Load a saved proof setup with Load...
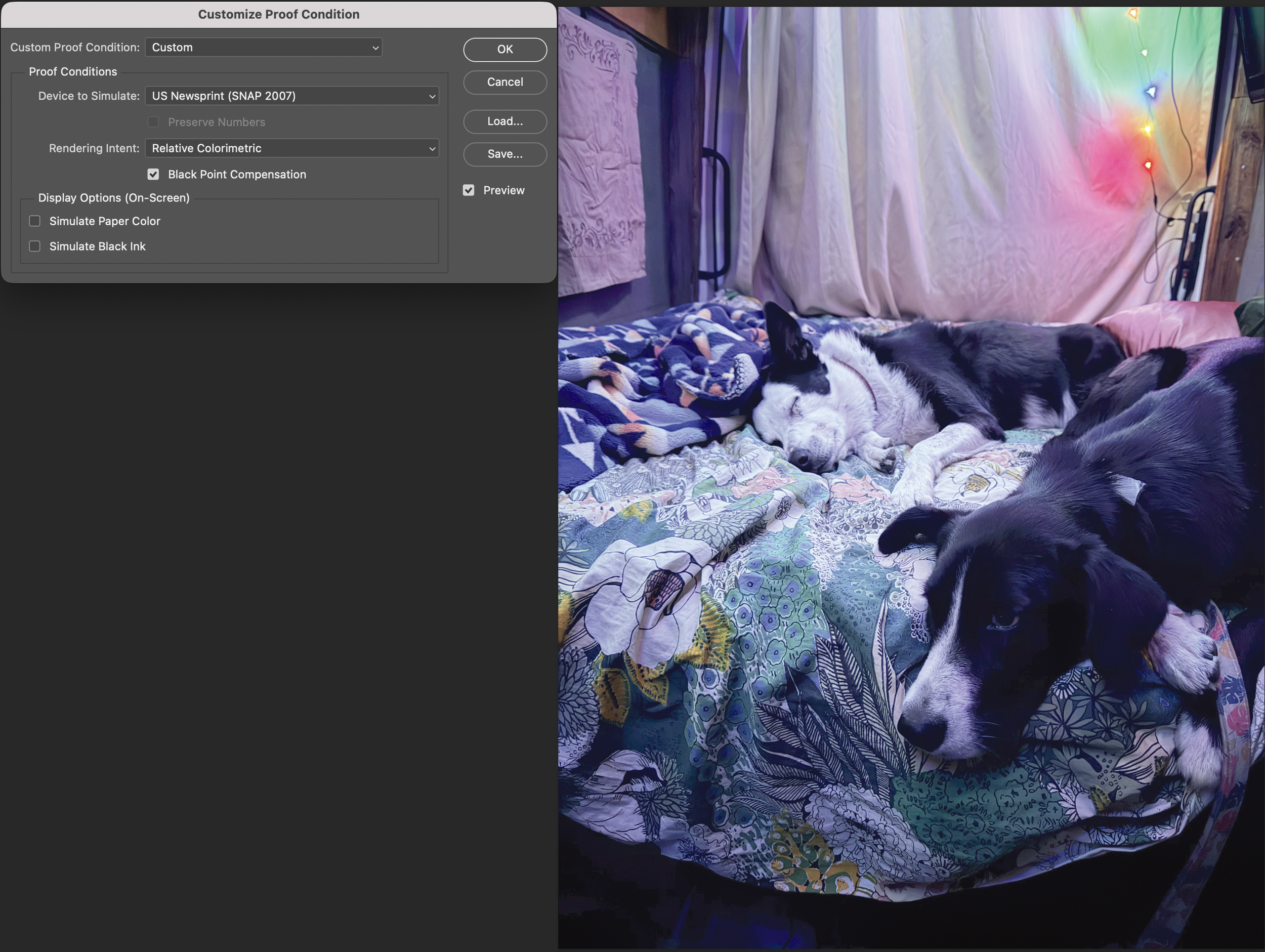Screen dimensions: 1265x952 point(504,121)
